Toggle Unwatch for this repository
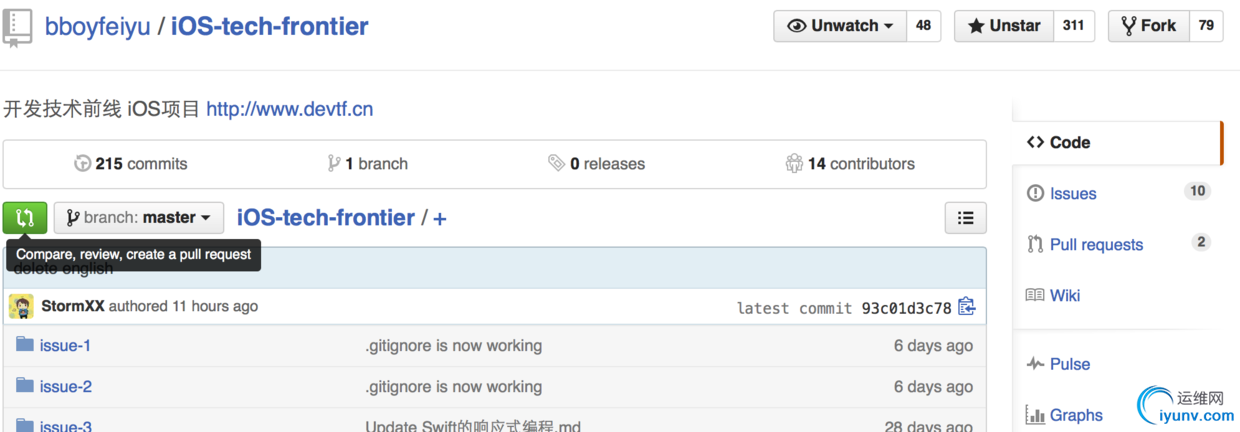Screen dimensions: 1240x432 [840, 26]
